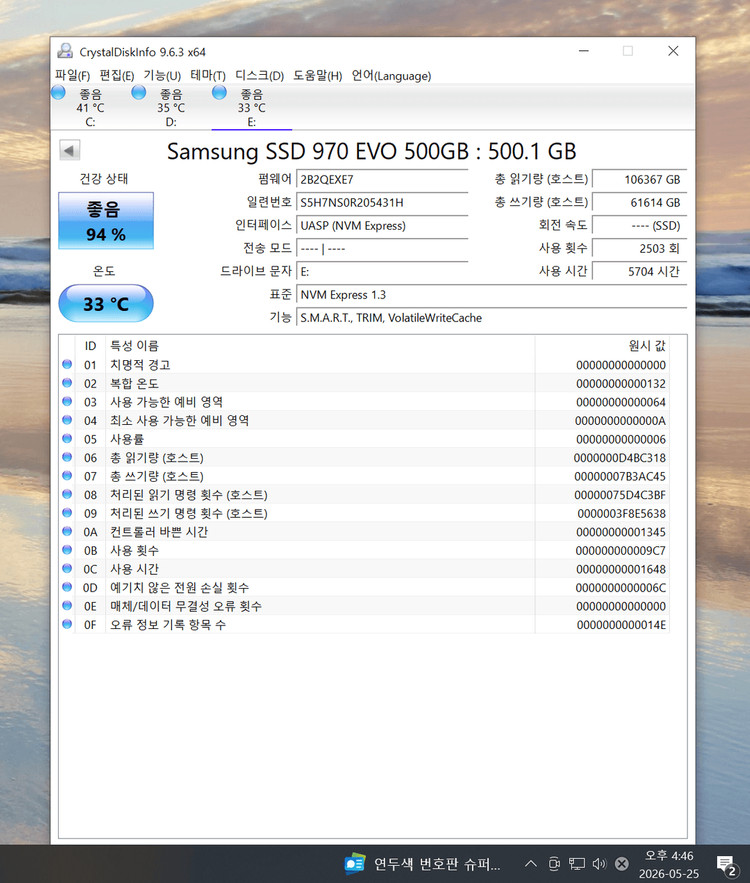Screen dimensions: 750x883
Task: Select SMART row 02 복합 온도
Action: tap(364, 383)
